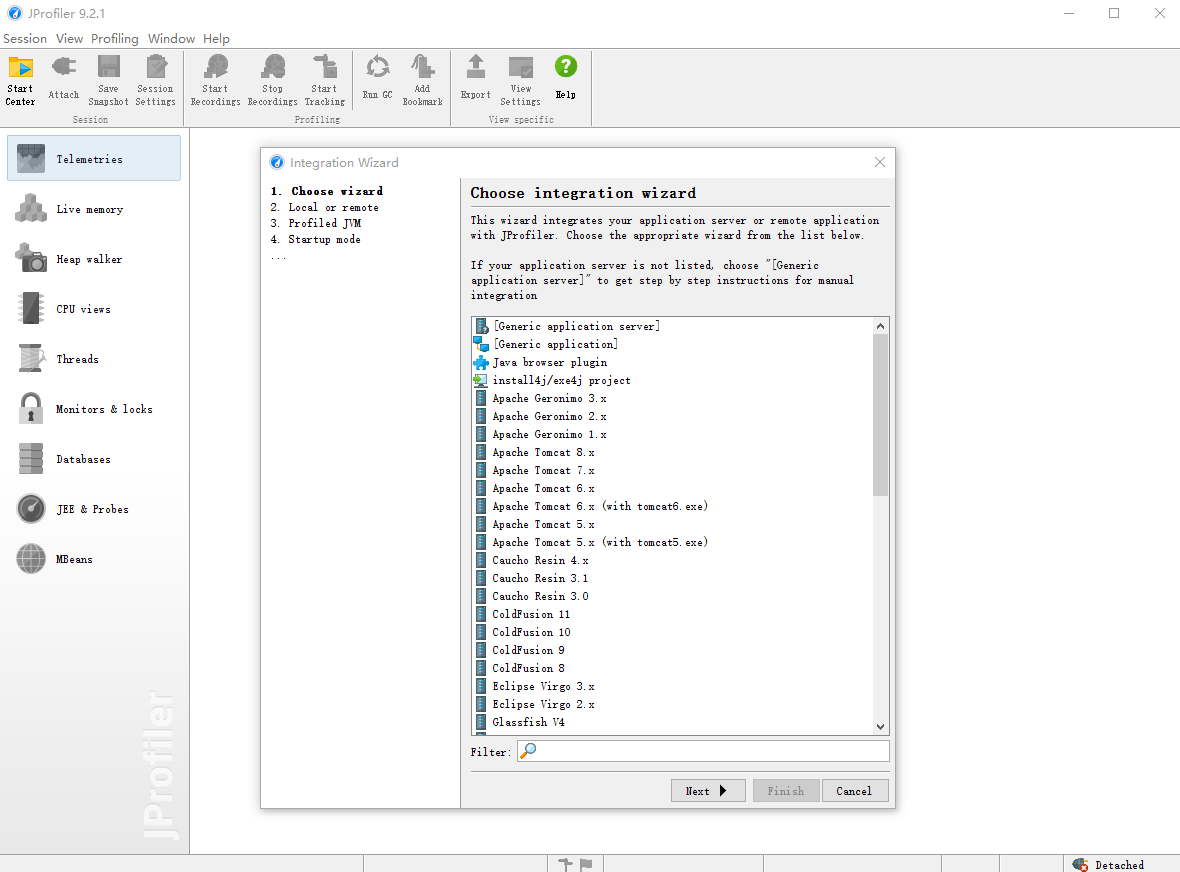Select Apache Tomcat 8.x from the list
Screen dimensions: 1180x872
click(x=543, y=452)
